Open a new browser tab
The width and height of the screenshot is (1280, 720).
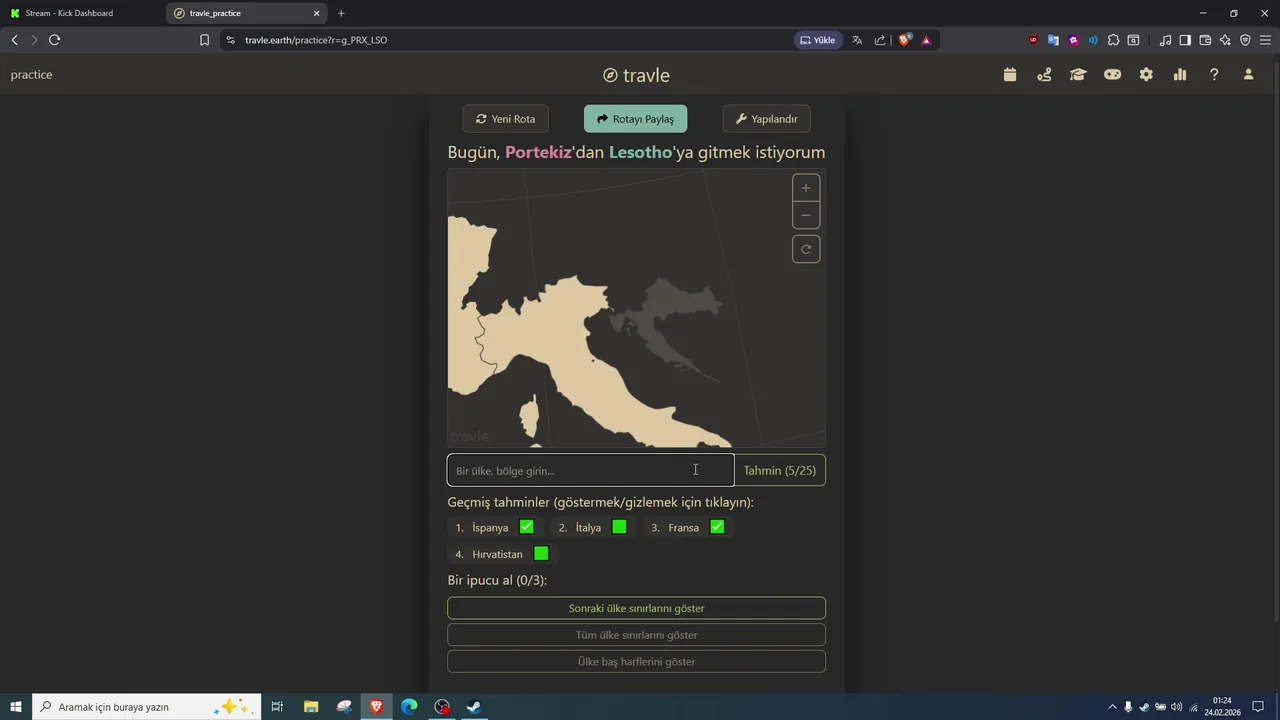(341, 13)
